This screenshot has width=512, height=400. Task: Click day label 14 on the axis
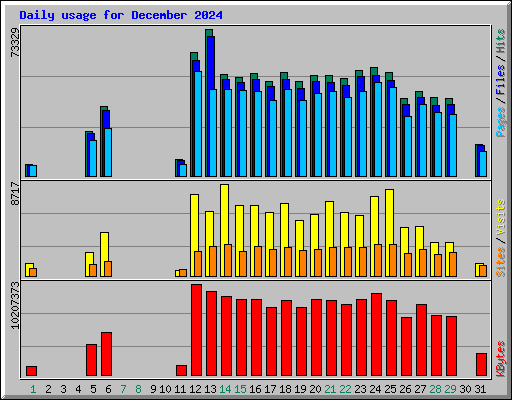coord(225,389)
